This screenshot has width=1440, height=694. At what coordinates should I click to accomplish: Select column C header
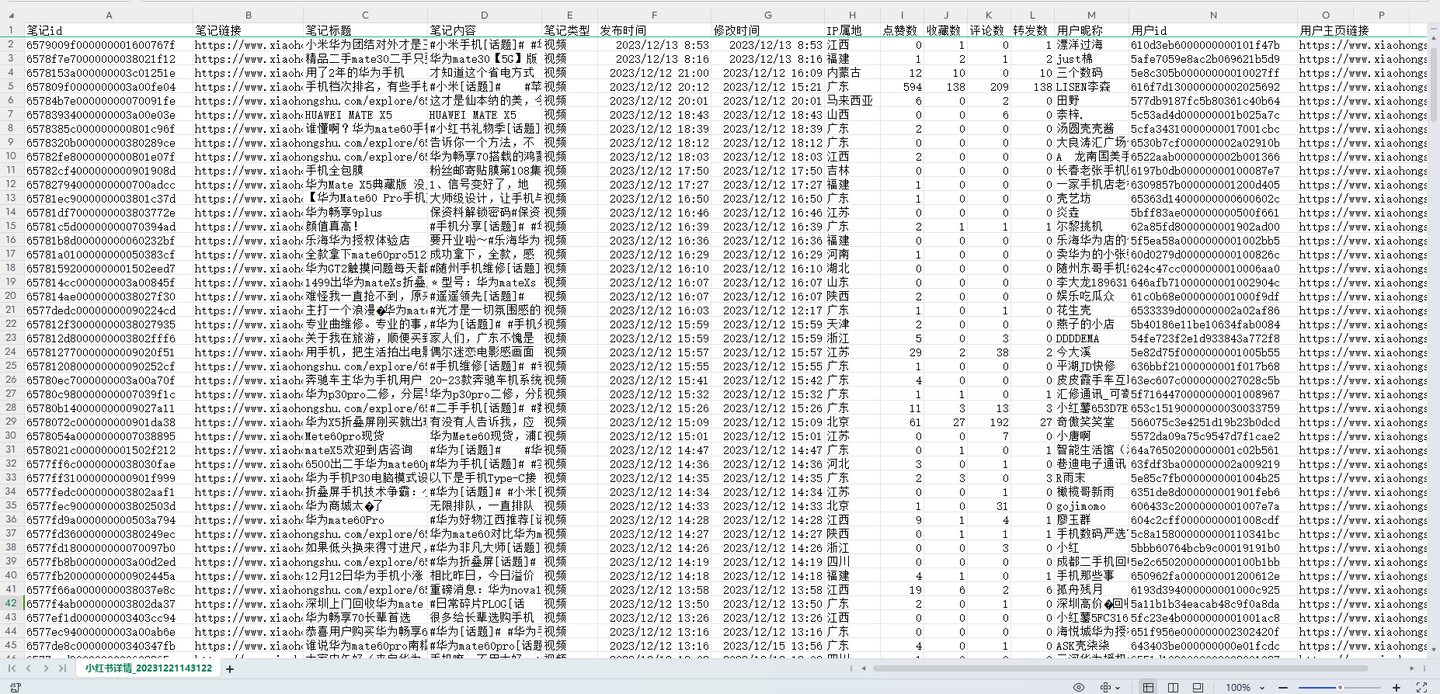[x=366, y=15]
